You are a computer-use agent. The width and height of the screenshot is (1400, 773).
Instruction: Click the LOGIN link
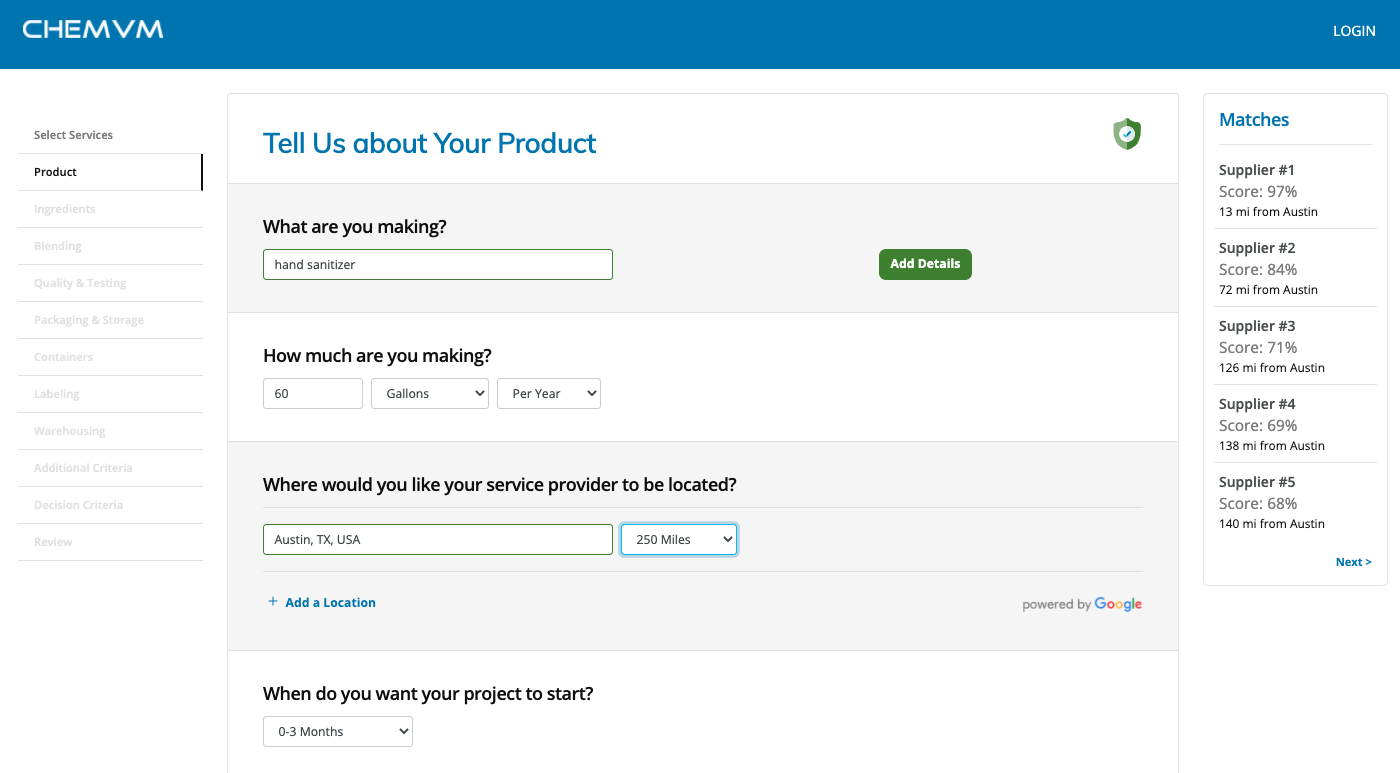pyautogui.click(x=1354, y=31)
